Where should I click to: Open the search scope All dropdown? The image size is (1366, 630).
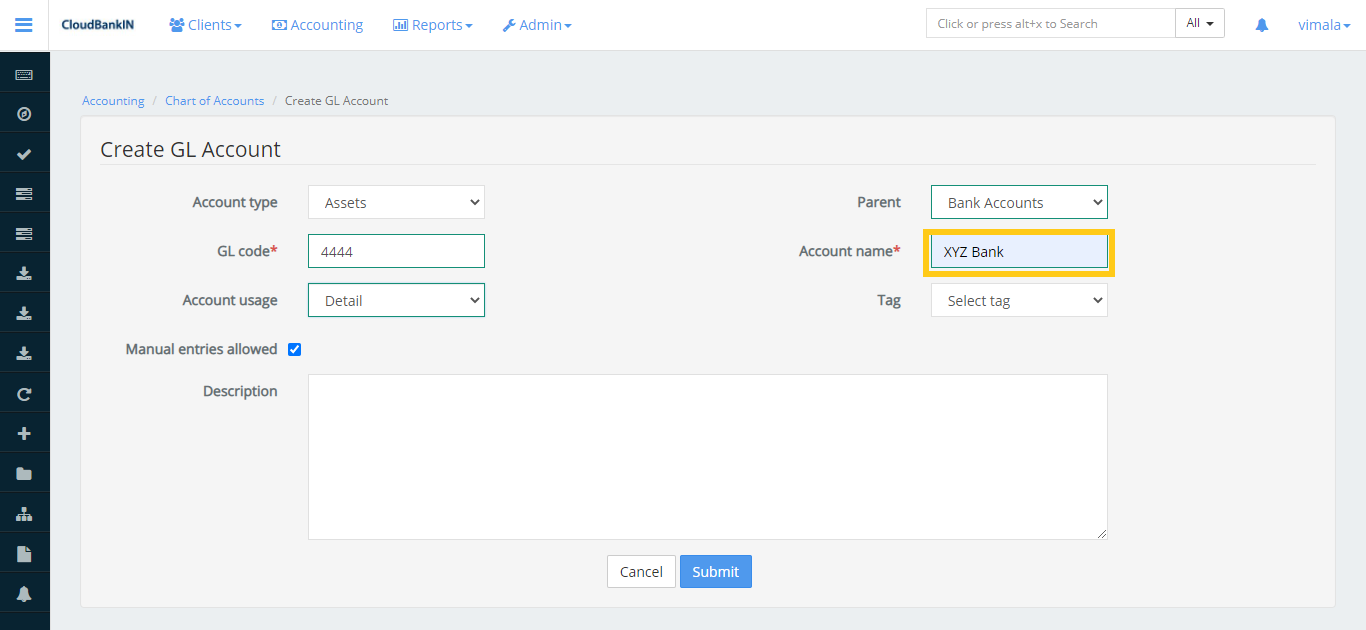coord(1199,22)
